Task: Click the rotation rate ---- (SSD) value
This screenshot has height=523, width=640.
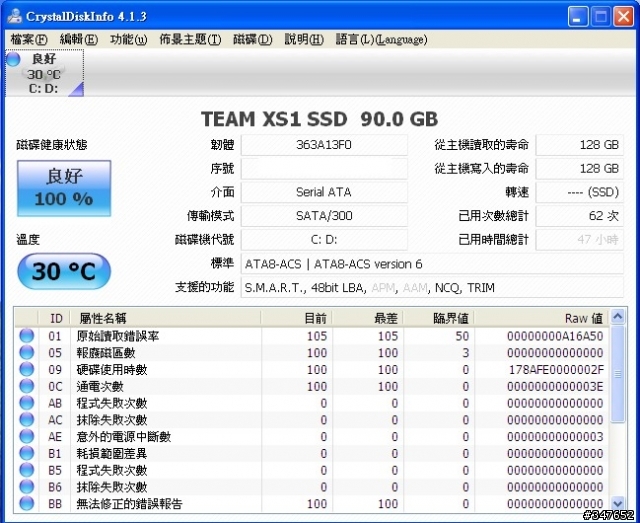Action: (x=580, y=192)
